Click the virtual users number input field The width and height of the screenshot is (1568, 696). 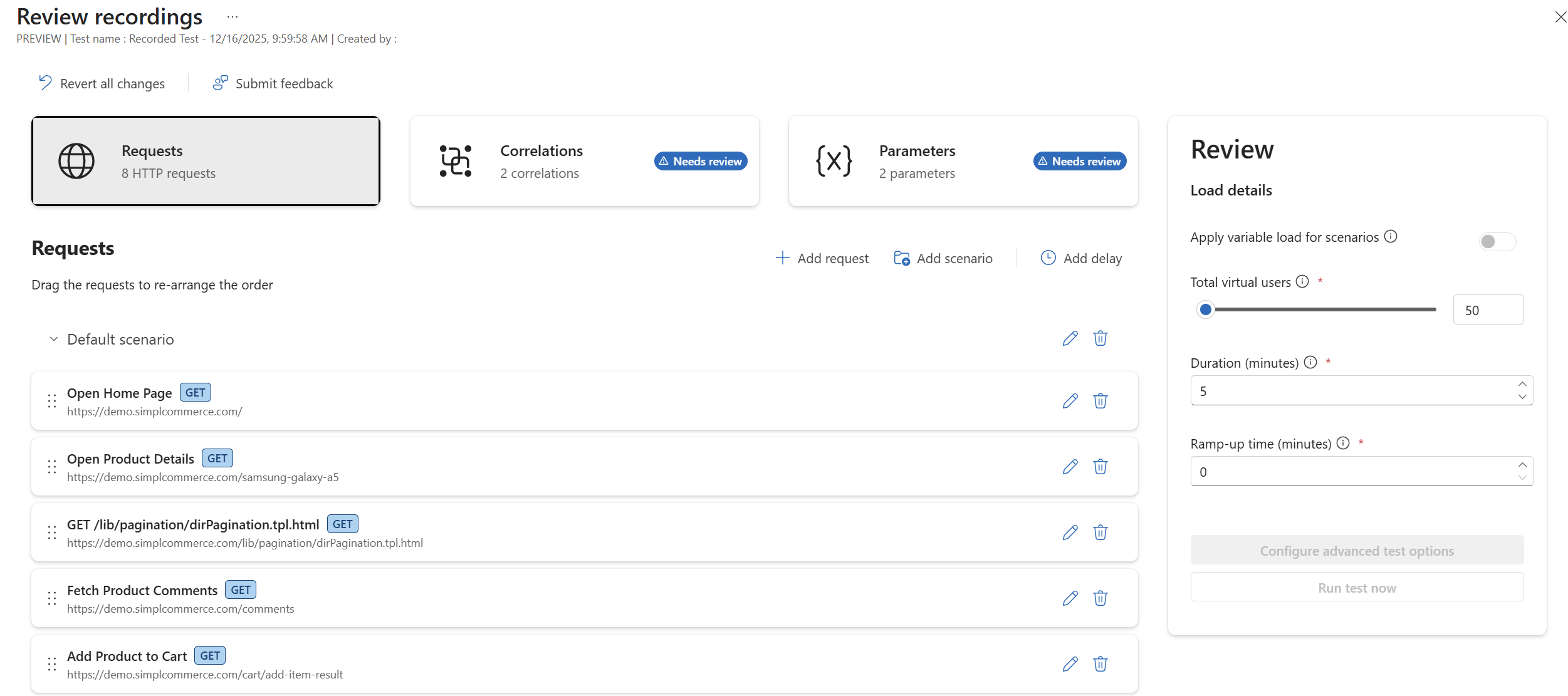click(x=1488, y=310)
